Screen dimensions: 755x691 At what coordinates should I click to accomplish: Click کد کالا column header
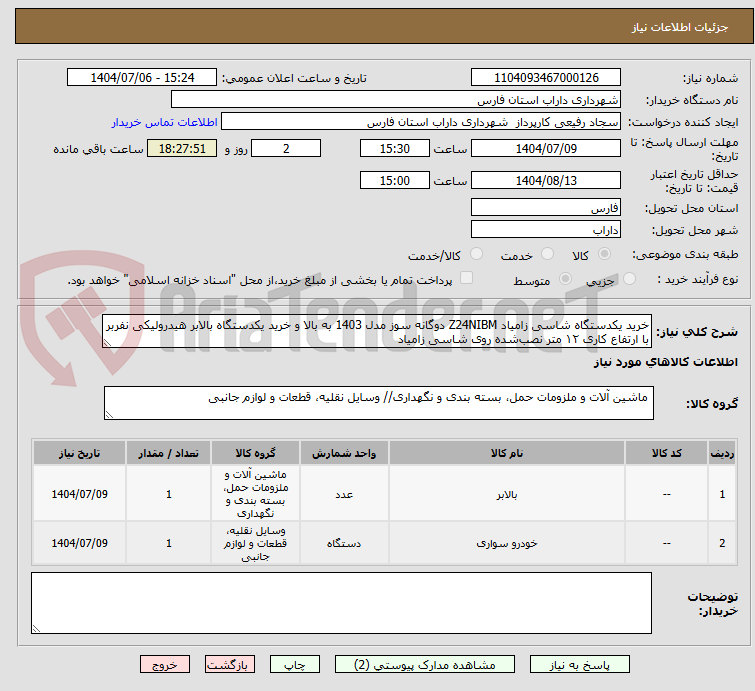pyautogui.click(x=666, y=453)
